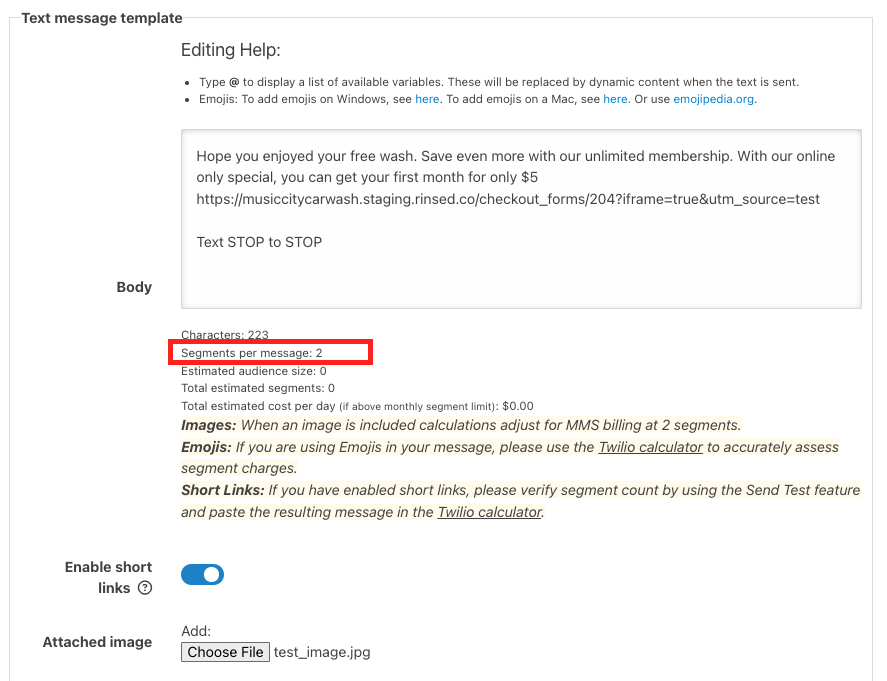Click the help icon beside Enable short links
The height and width of the screenshot is (681, 887).
tap(145, 589)
